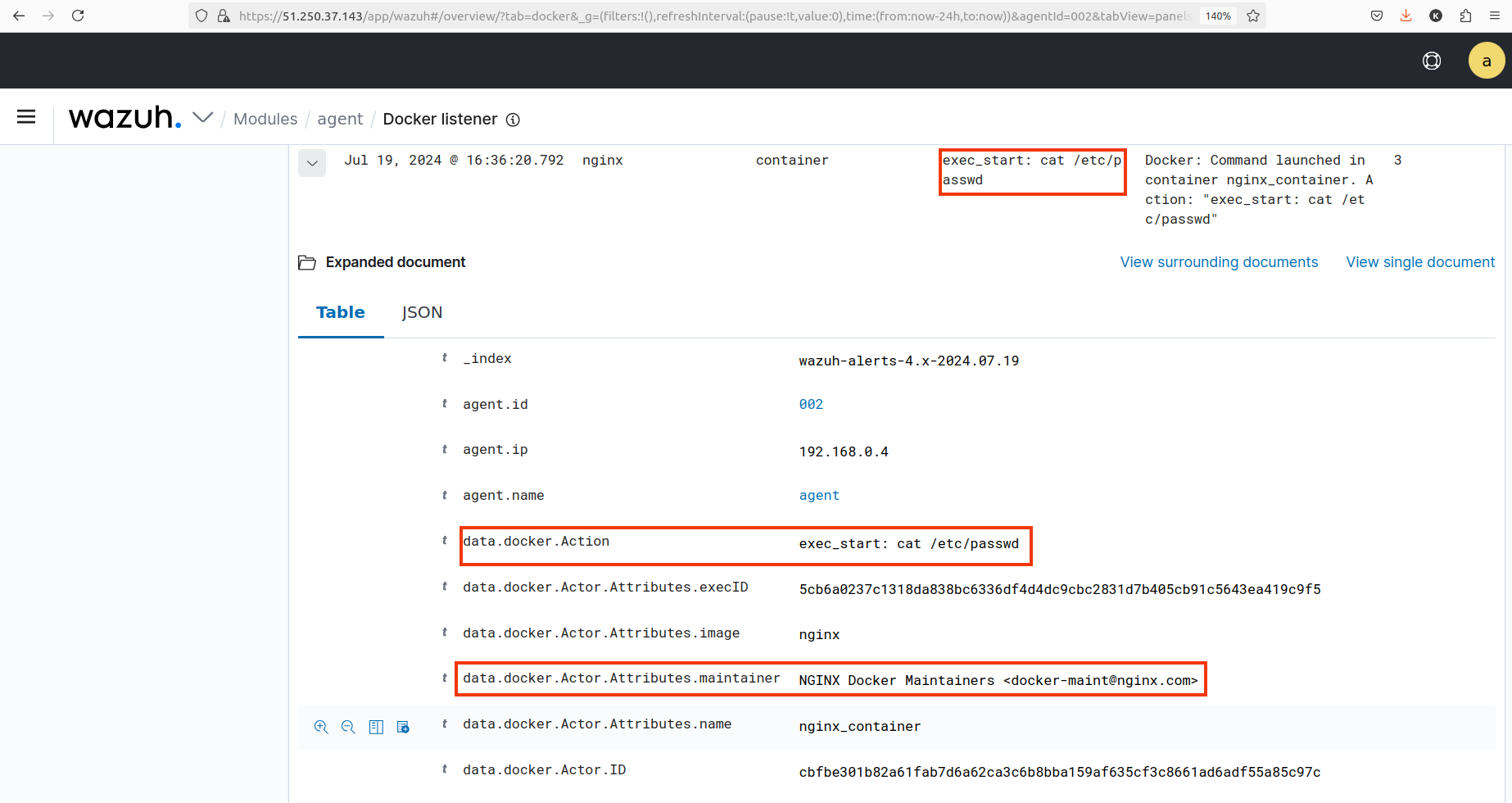
Task: Show Docker listener module info icon
Action: [513, 120]
